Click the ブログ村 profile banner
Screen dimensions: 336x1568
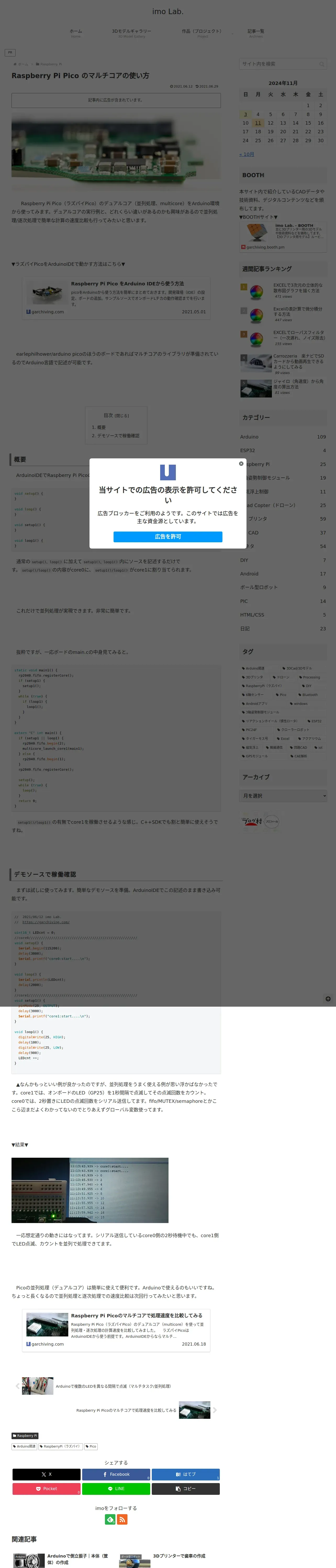tap(260, 822)
